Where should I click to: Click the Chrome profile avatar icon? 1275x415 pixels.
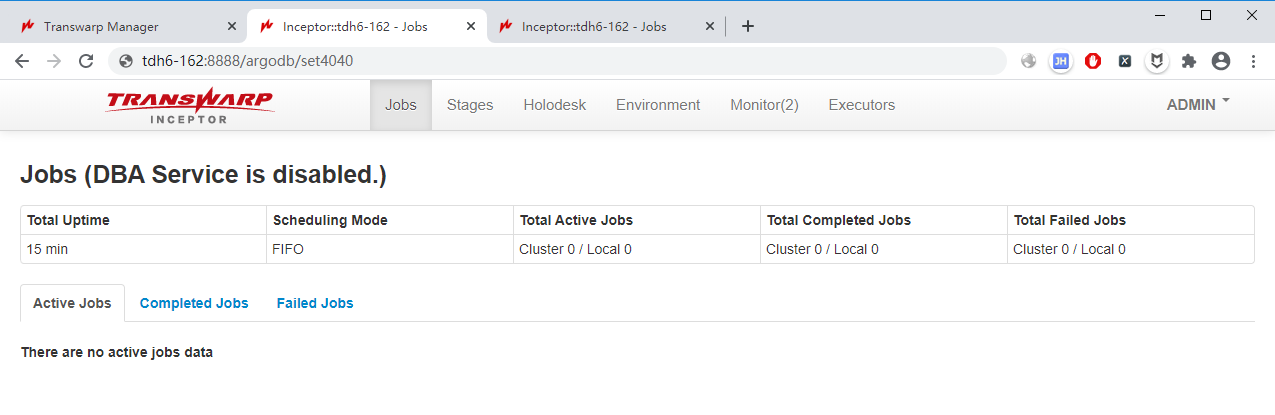1220,61
